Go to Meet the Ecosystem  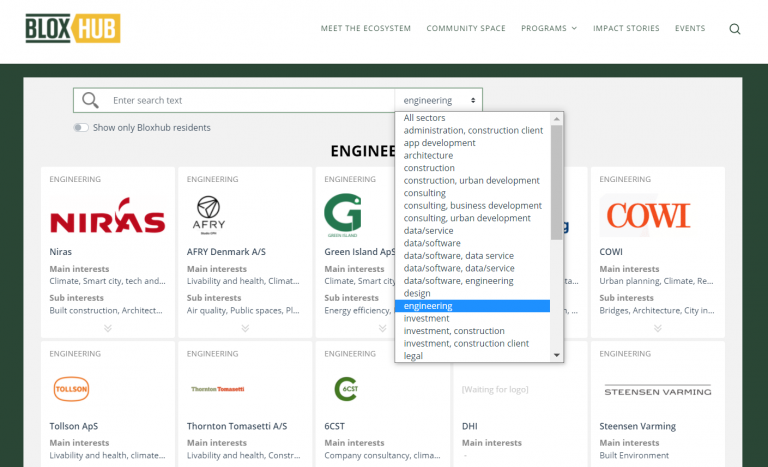pos(366,28)
